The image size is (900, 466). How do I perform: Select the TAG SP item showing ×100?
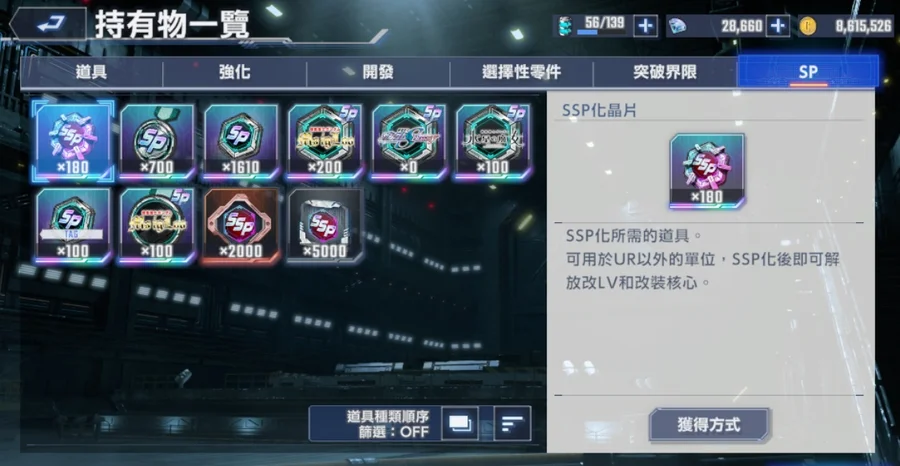[x=73, y=226]
